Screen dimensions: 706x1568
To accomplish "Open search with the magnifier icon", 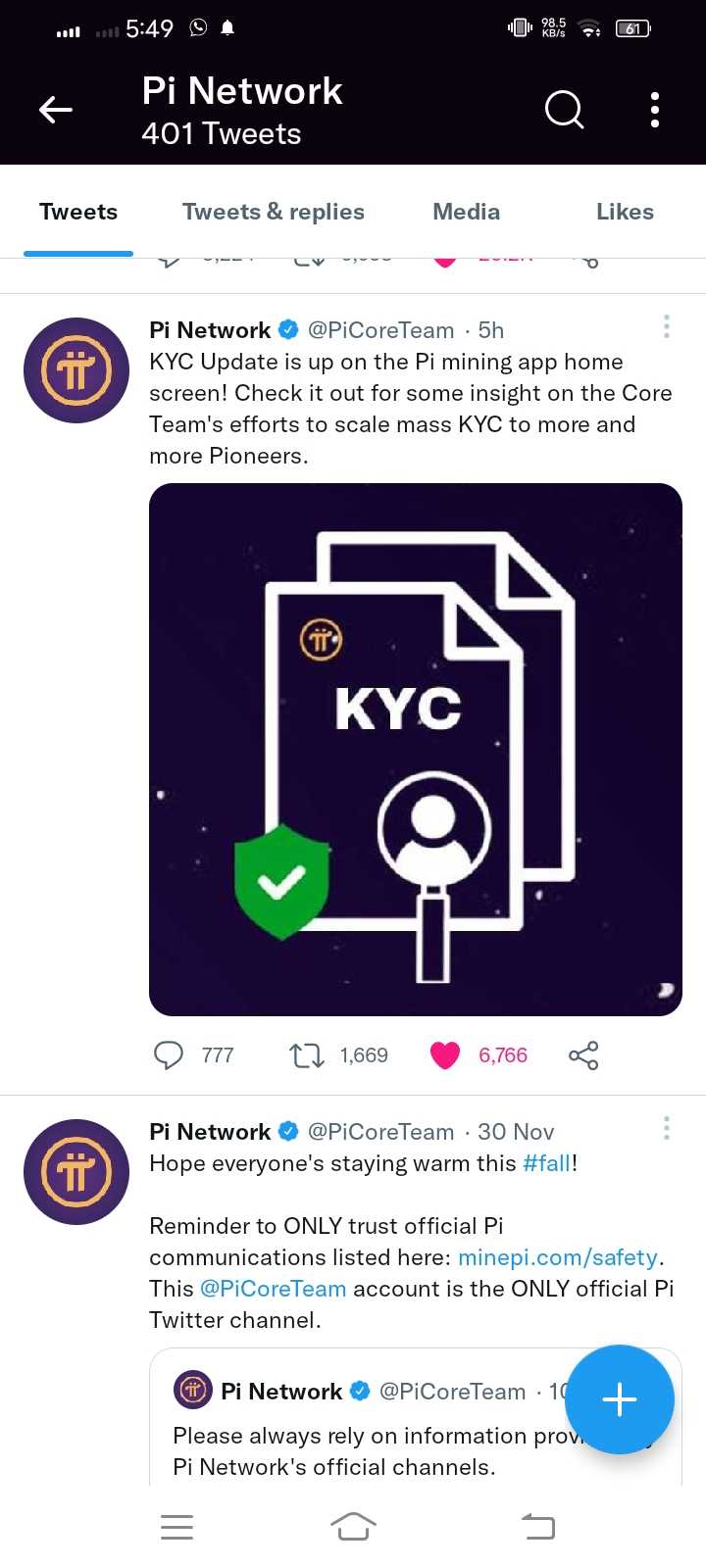I will click(x=564, y=110).
